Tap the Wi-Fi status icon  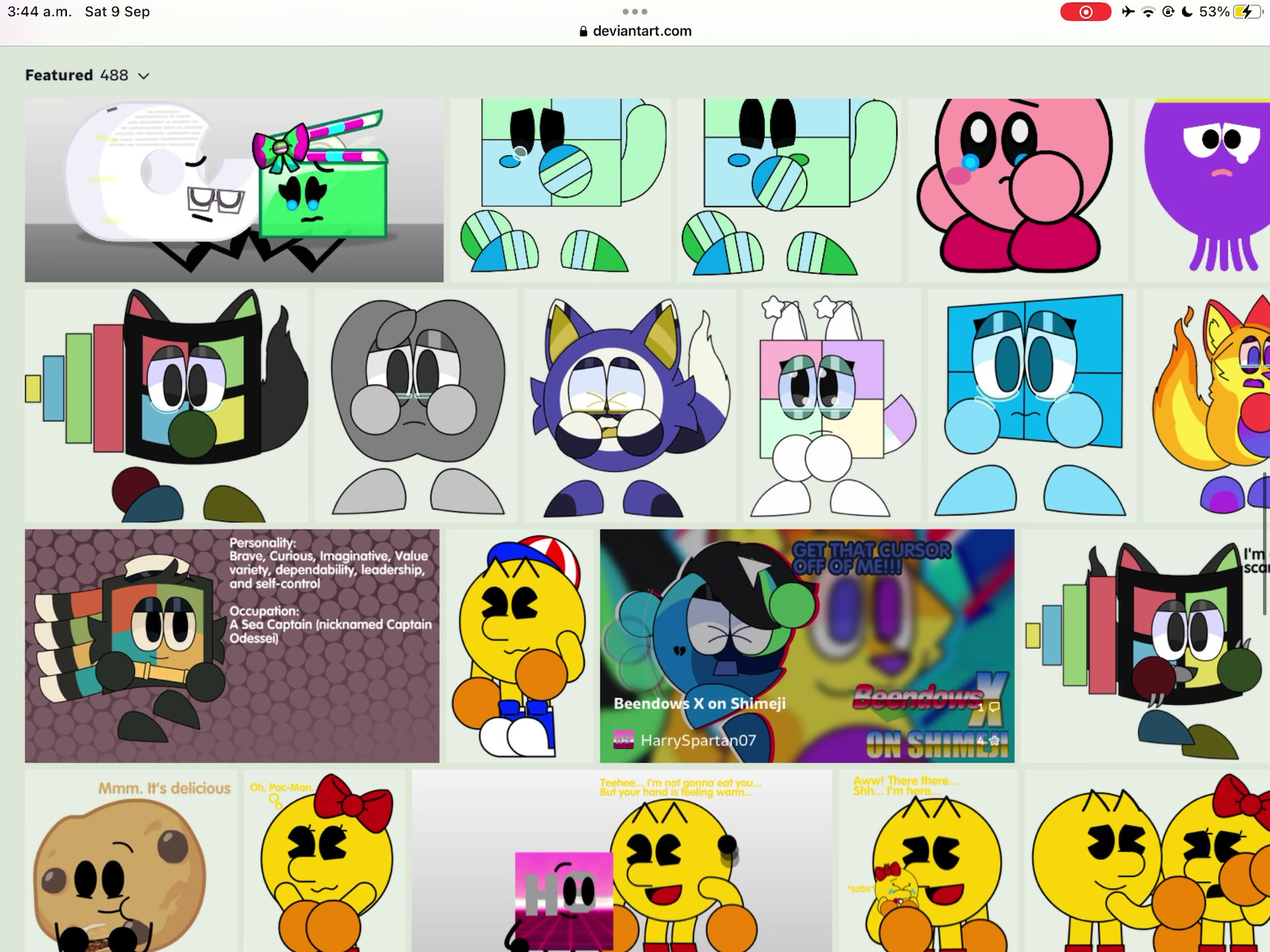coord(1148,12)
